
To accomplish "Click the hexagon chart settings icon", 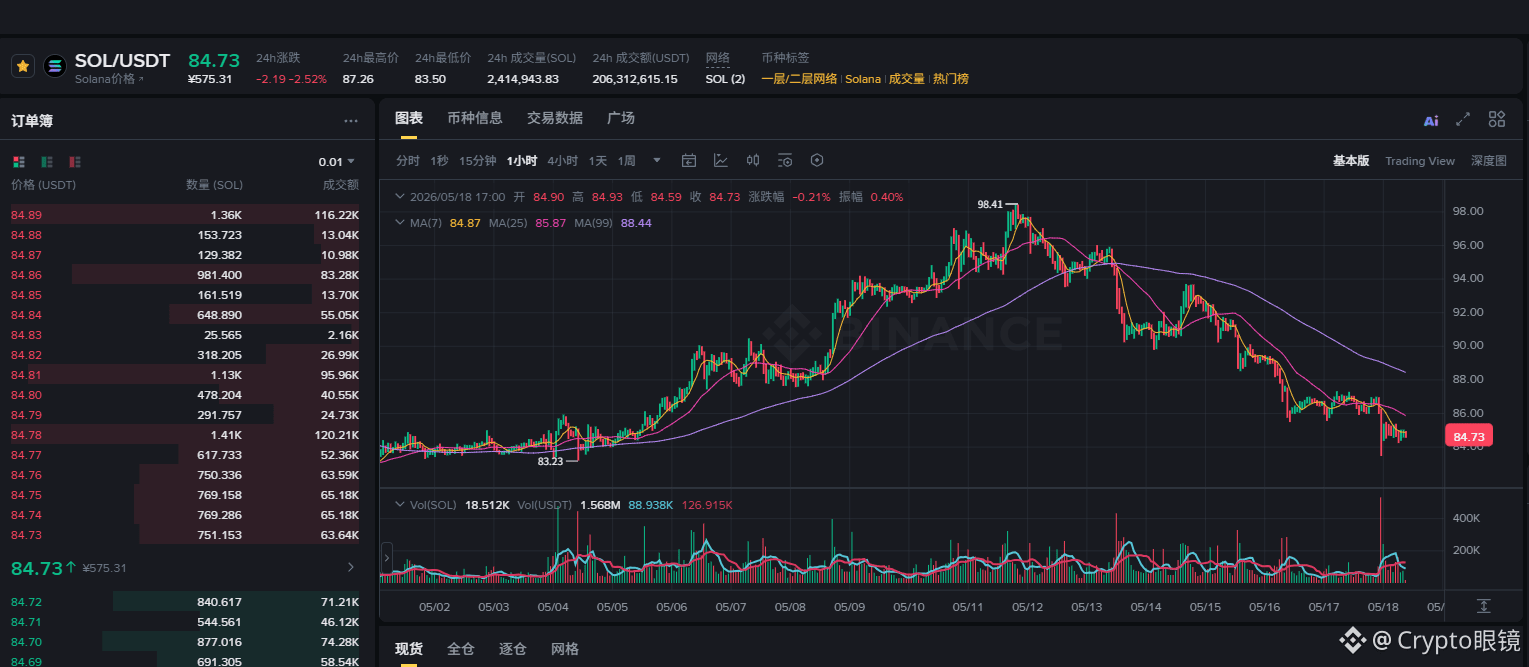I will point(817,160).
